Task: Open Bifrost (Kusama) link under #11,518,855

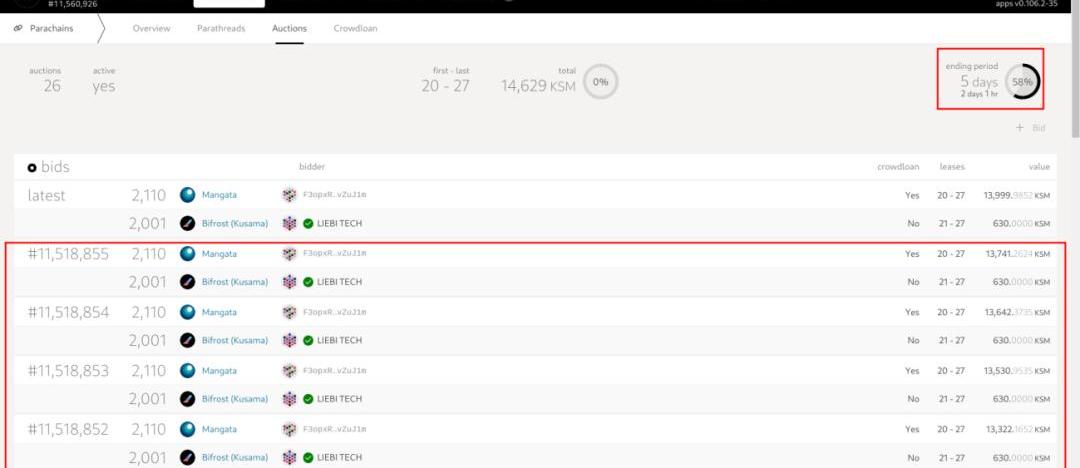Action: pos(234,282)
